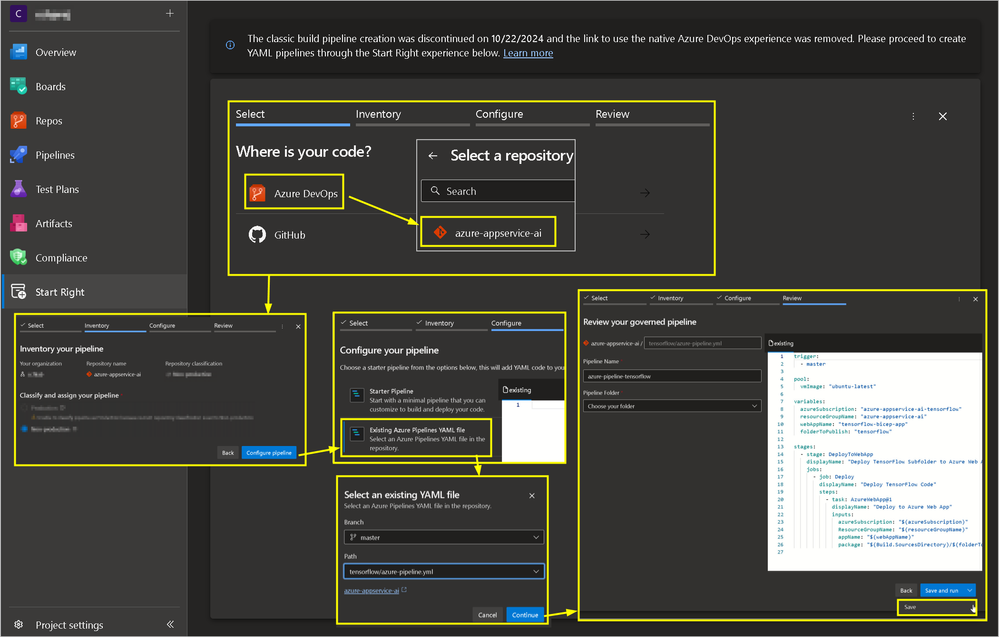The height and width of the screenshot is (637, 999).
Task: Open the Inventory tab in the large wizard
Action: (x=412, y=115)
